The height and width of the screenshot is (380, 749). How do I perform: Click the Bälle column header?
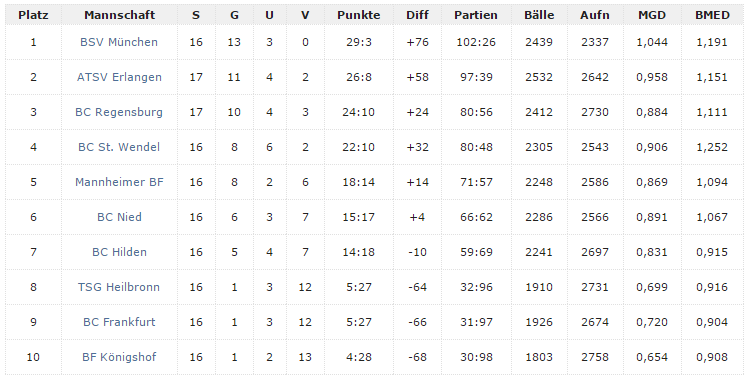(x=539, y=15)
